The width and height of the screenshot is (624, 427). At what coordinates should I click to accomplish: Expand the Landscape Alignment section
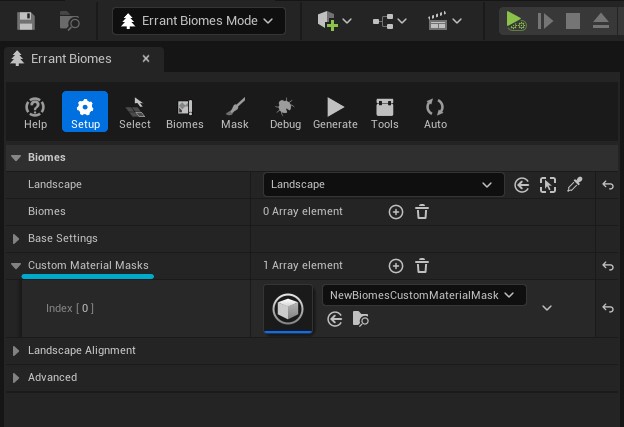pos(16,351)
